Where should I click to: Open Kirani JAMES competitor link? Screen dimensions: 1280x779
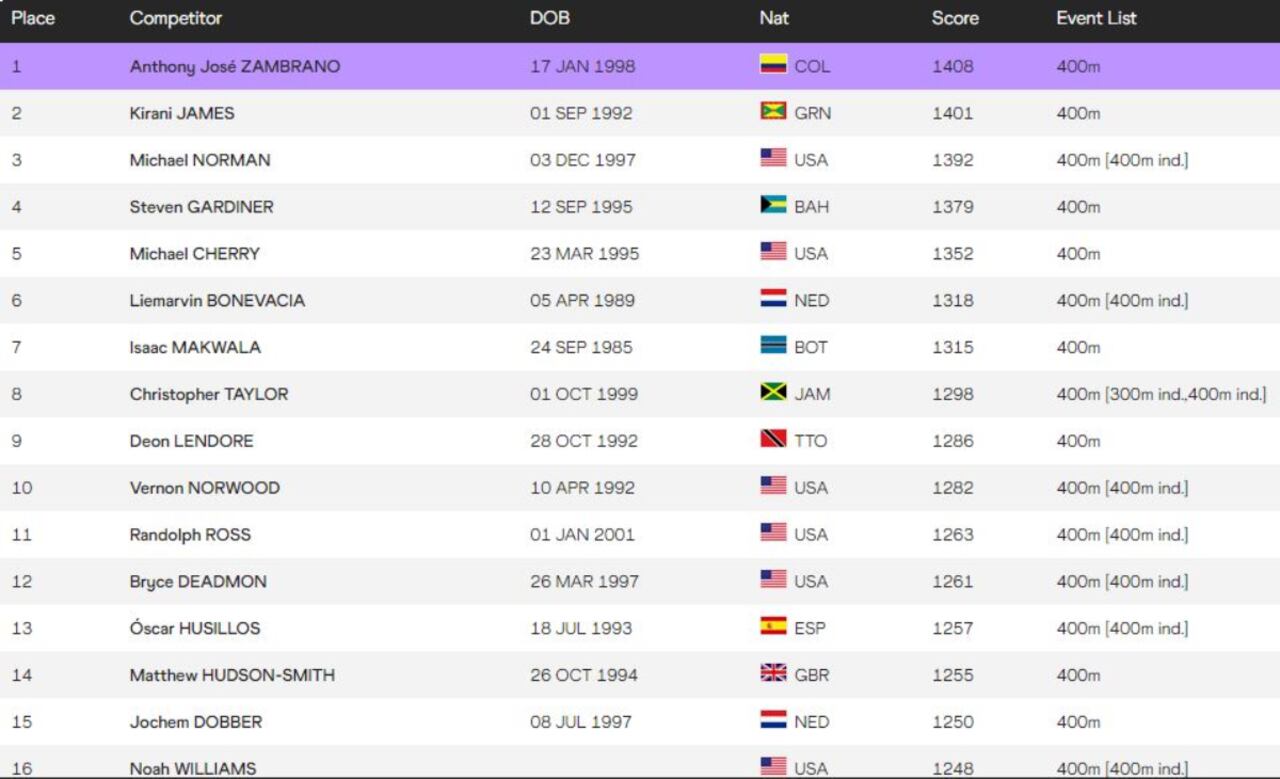(182, 113)
